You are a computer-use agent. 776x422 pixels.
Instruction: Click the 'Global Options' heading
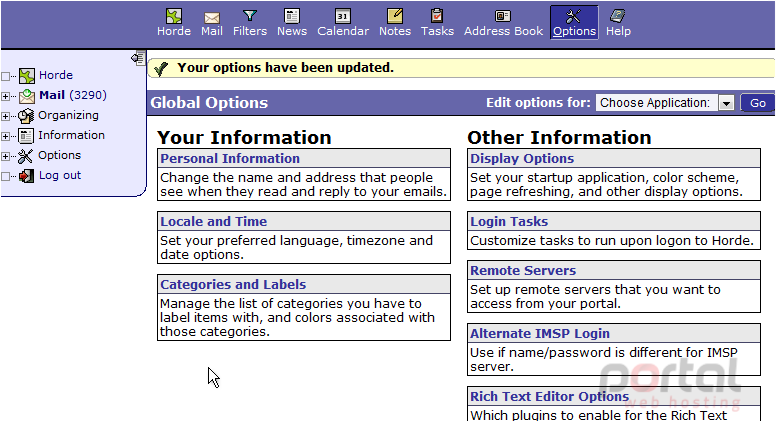click(209, 102)
